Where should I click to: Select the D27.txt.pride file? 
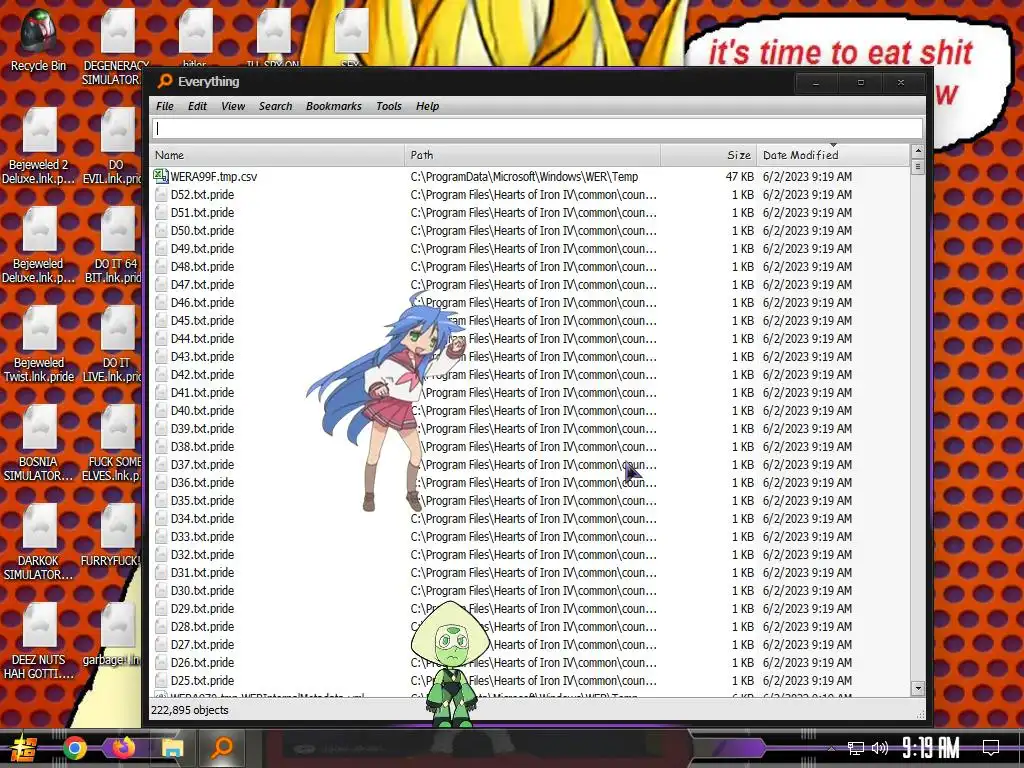(202, 644)
